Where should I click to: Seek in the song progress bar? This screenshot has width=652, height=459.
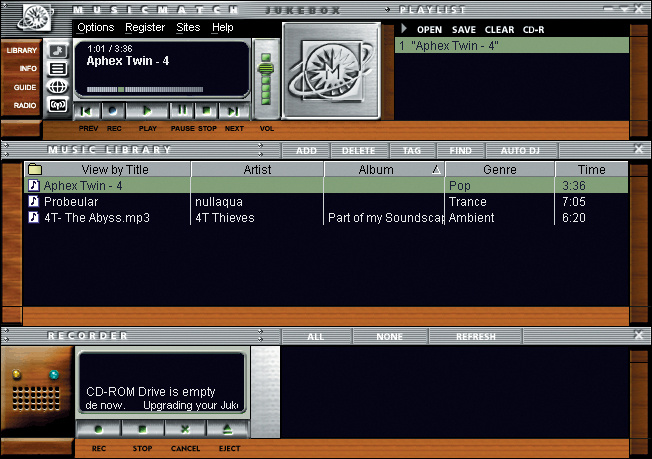pyautogui.click(x=145, y=89)
